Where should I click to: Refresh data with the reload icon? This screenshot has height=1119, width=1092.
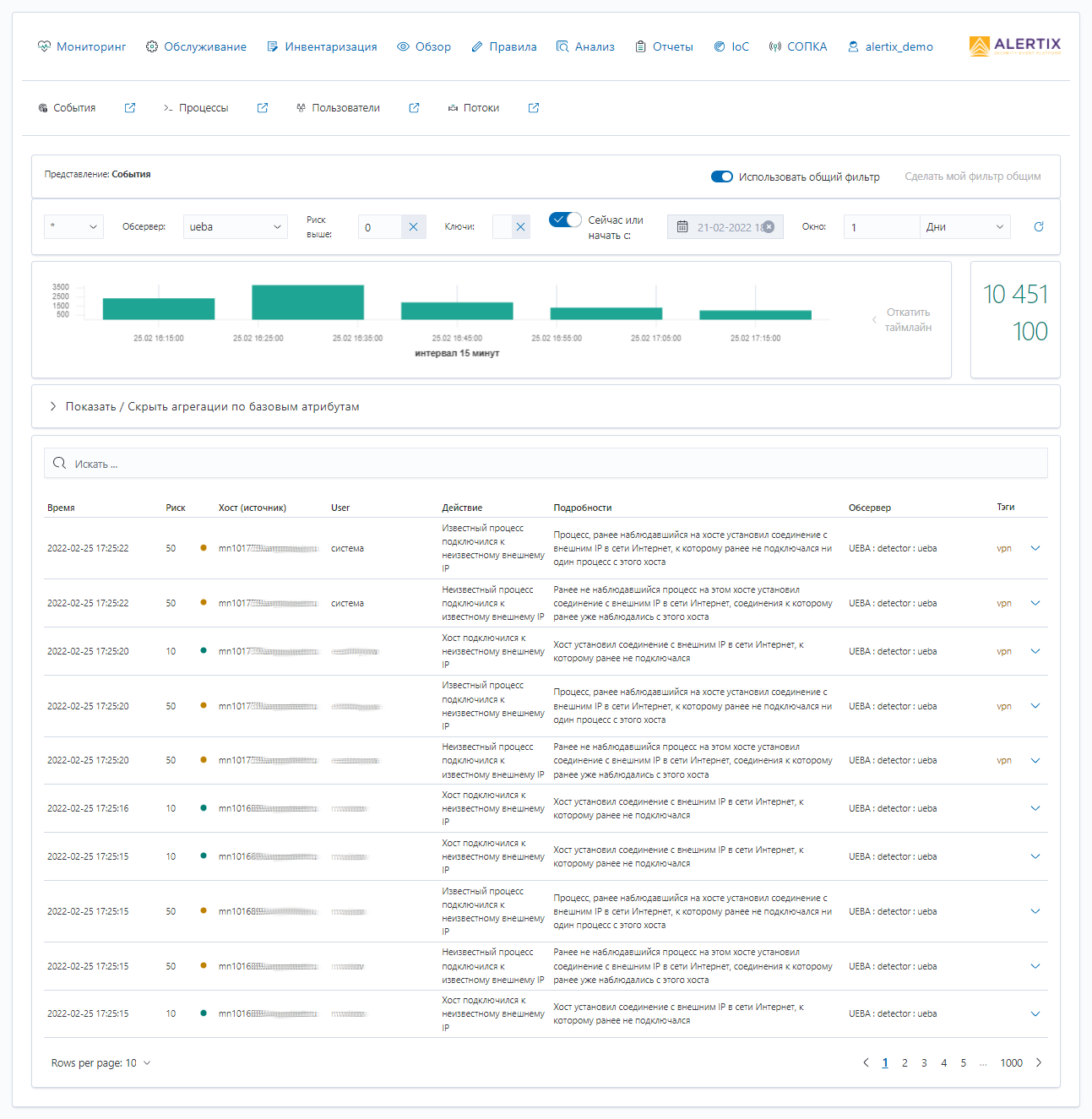pos(1038,226)
